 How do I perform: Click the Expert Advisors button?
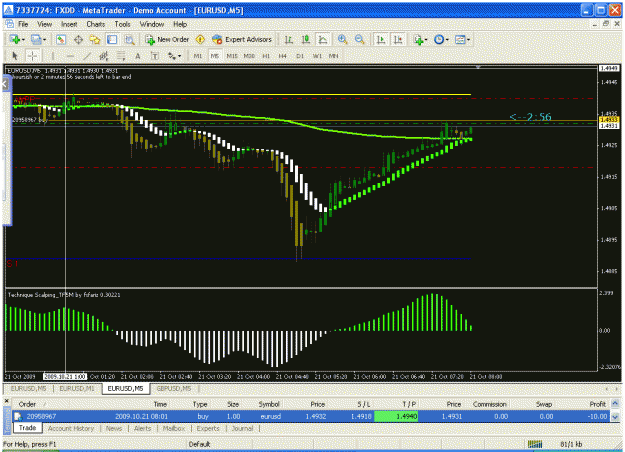[242, 39]
